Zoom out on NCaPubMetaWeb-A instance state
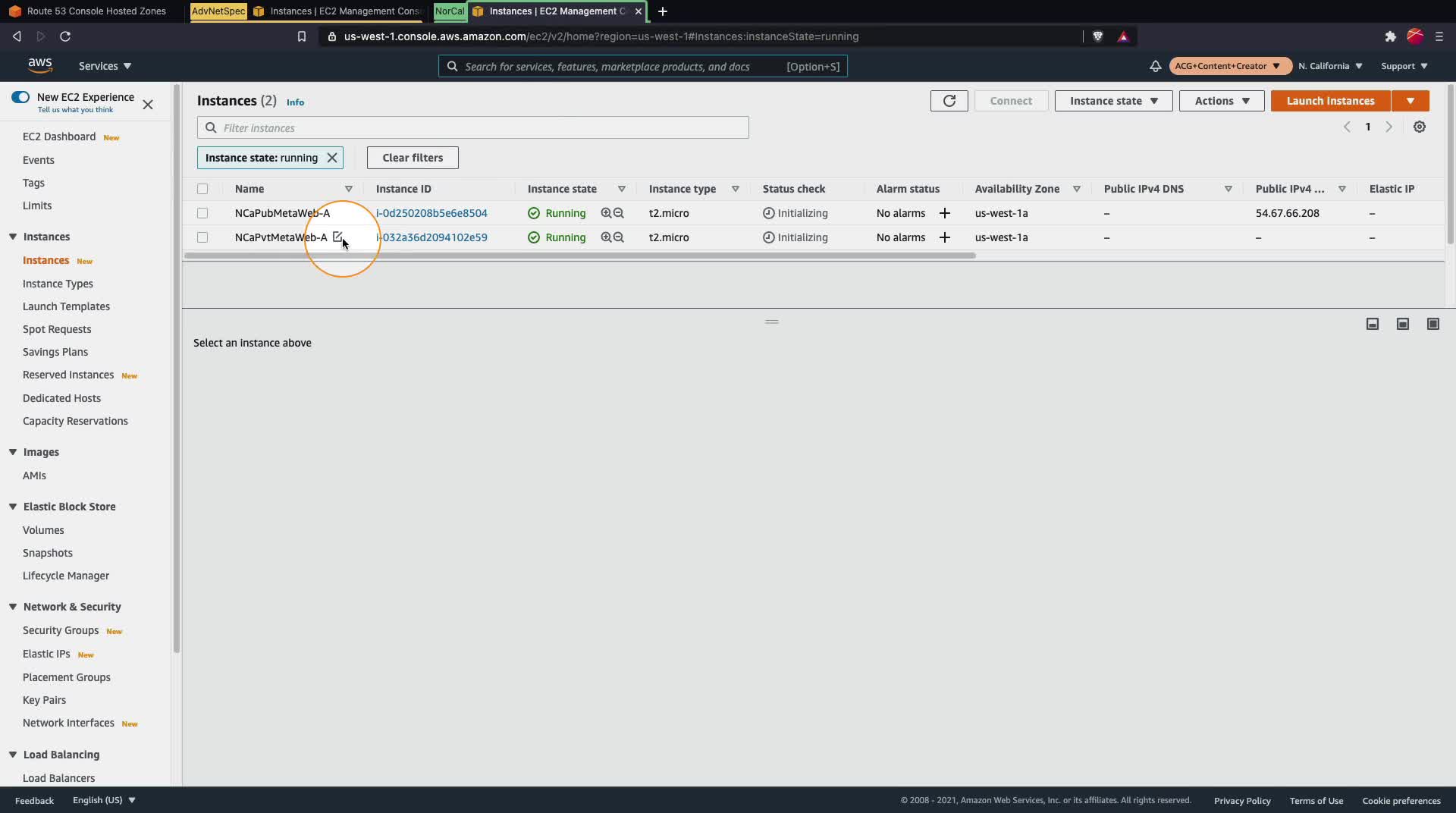 tap(619, 213)
